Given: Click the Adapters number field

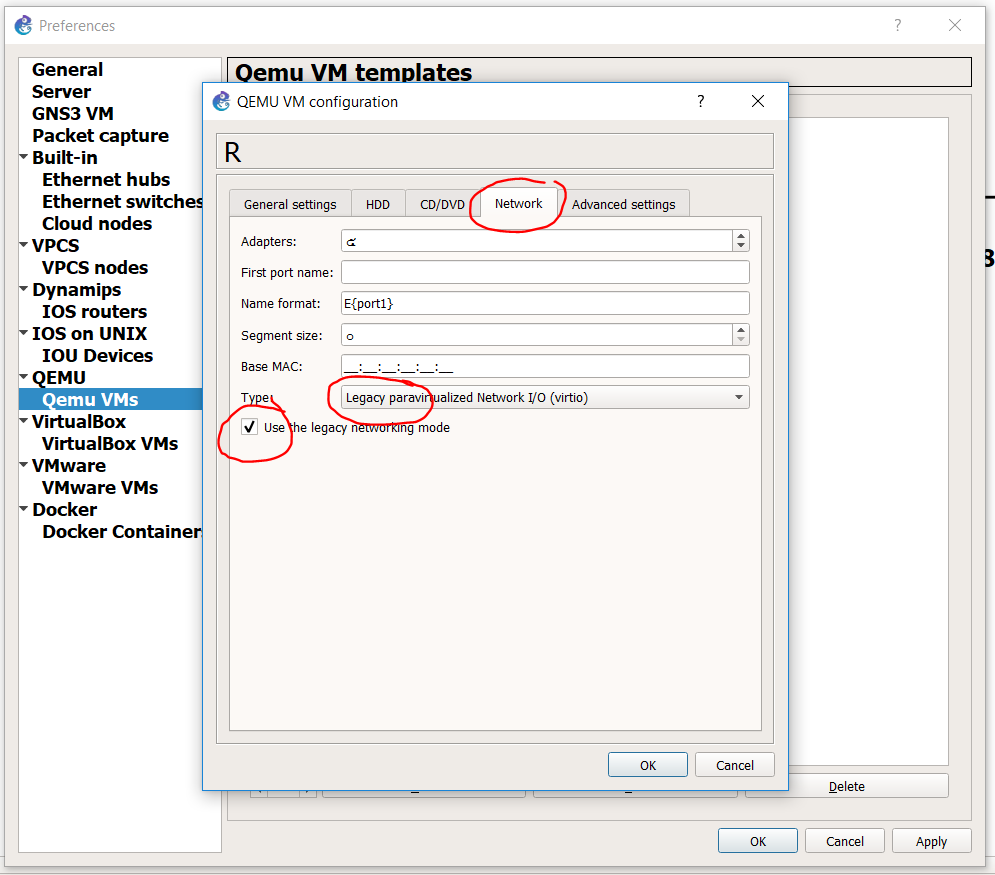Looking at the screenshot, I should point(537,241).
